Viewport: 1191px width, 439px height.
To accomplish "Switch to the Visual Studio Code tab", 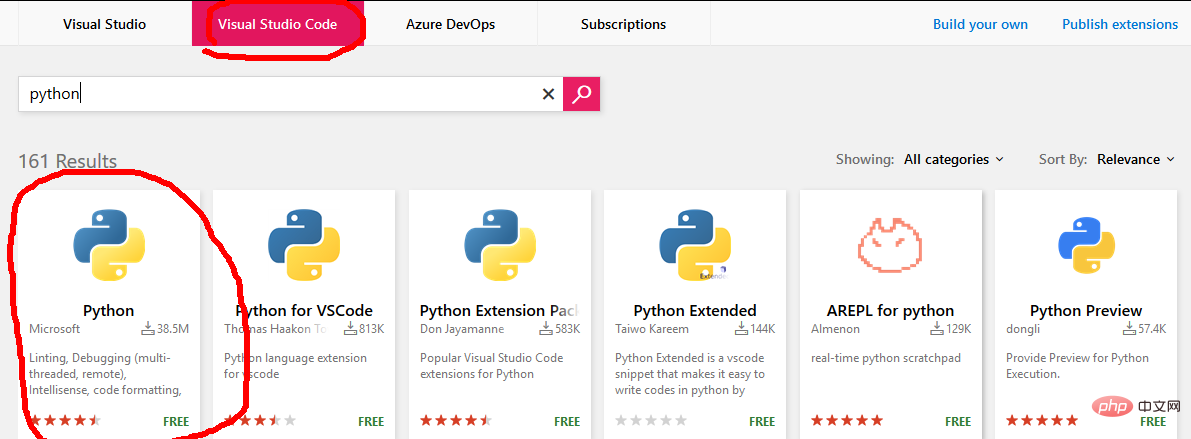I will 277,24.
